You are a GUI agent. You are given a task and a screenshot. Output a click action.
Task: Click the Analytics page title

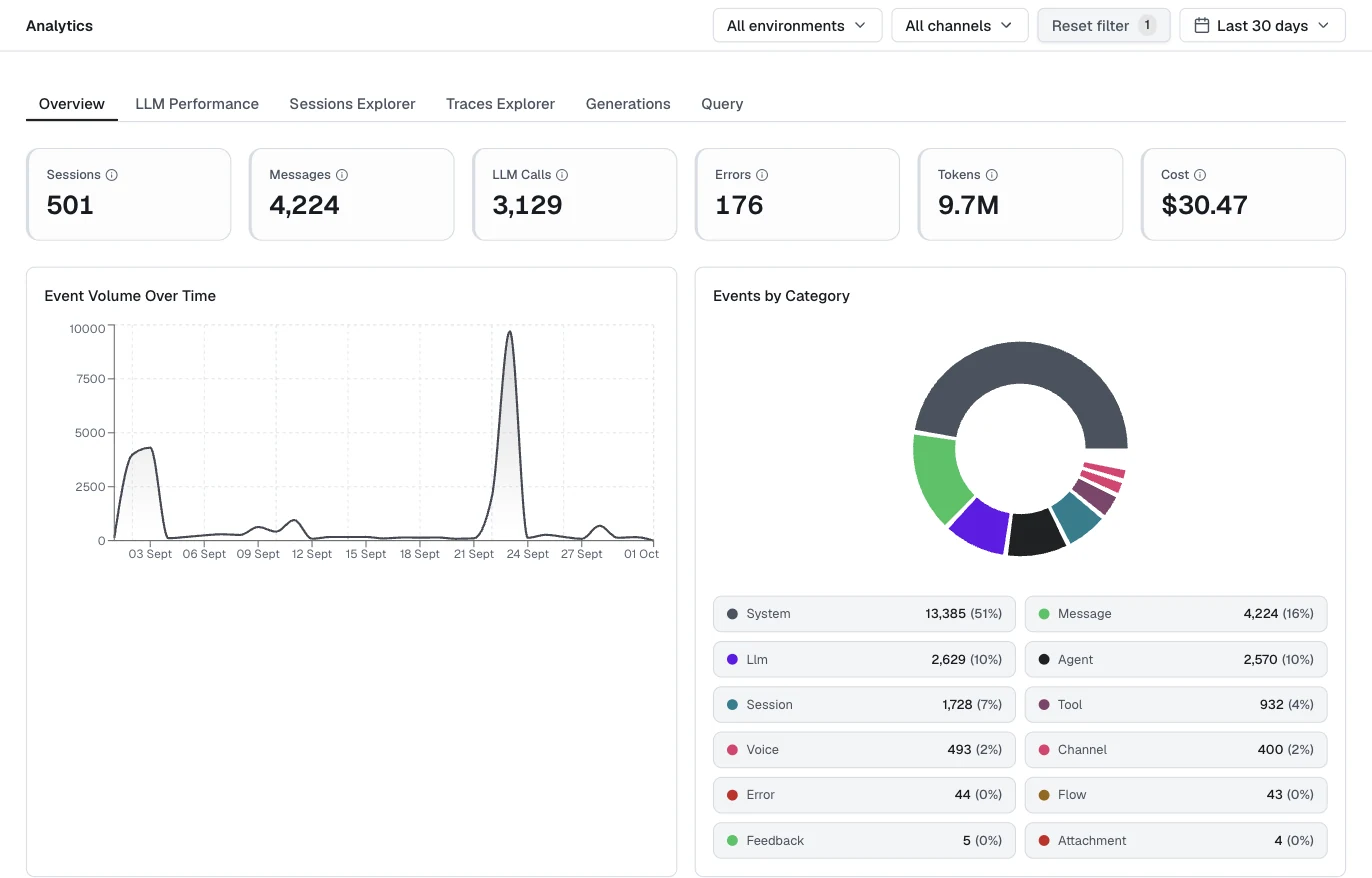59,26
